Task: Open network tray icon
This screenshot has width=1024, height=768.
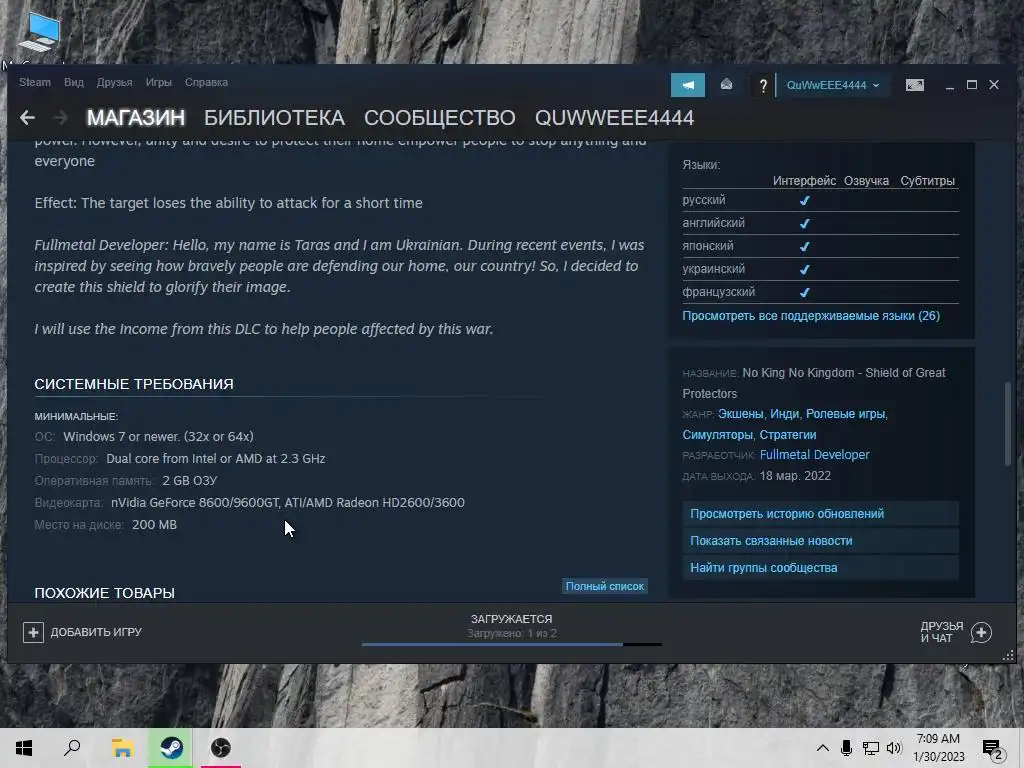Action: click(871, 748)
